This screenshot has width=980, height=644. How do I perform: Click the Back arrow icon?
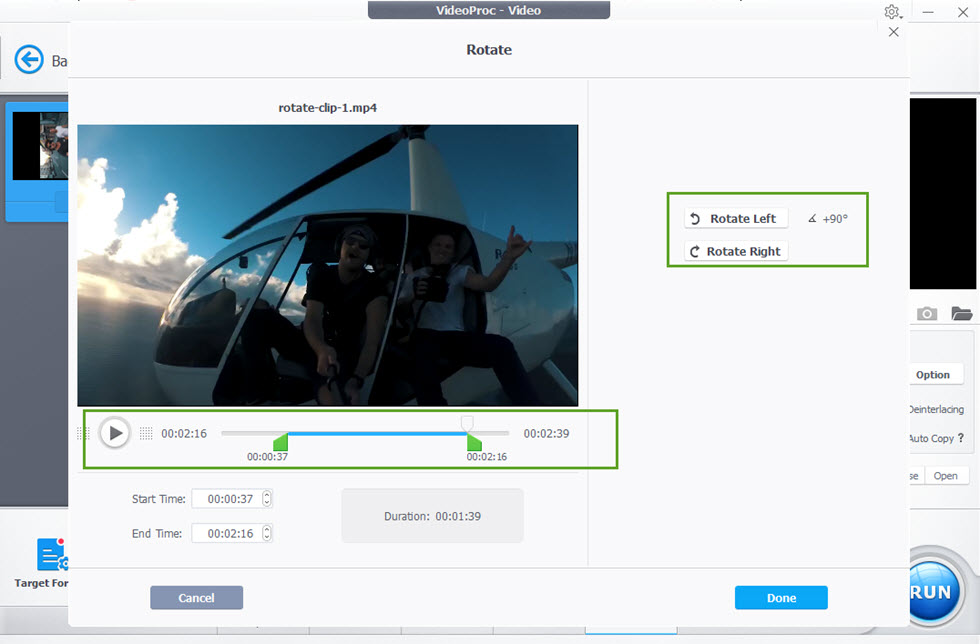coord(29,59)
